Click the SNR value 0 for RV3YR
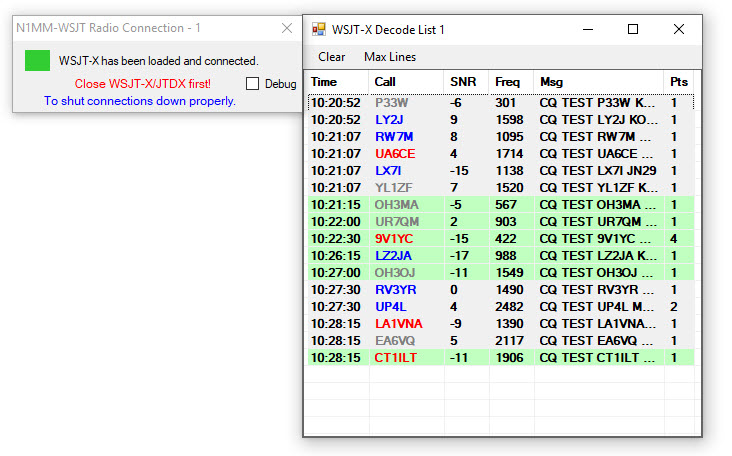This screenshot has height=456, width=732. (454, 290)
